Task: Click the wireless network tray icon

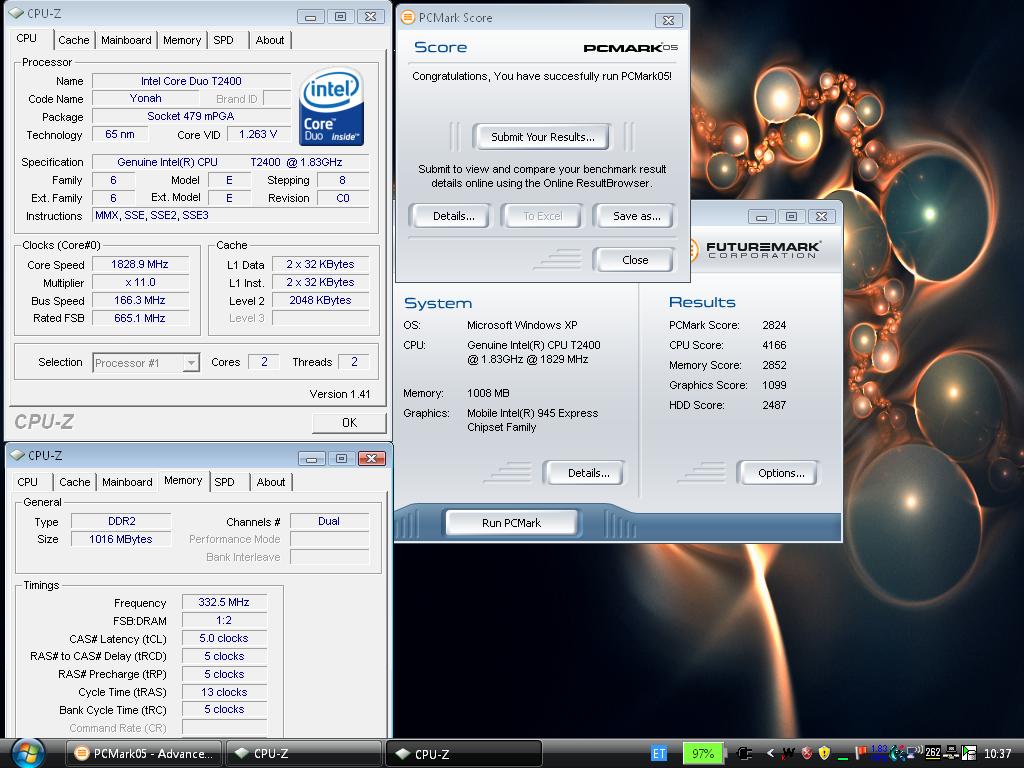Action: coord(914,752)
